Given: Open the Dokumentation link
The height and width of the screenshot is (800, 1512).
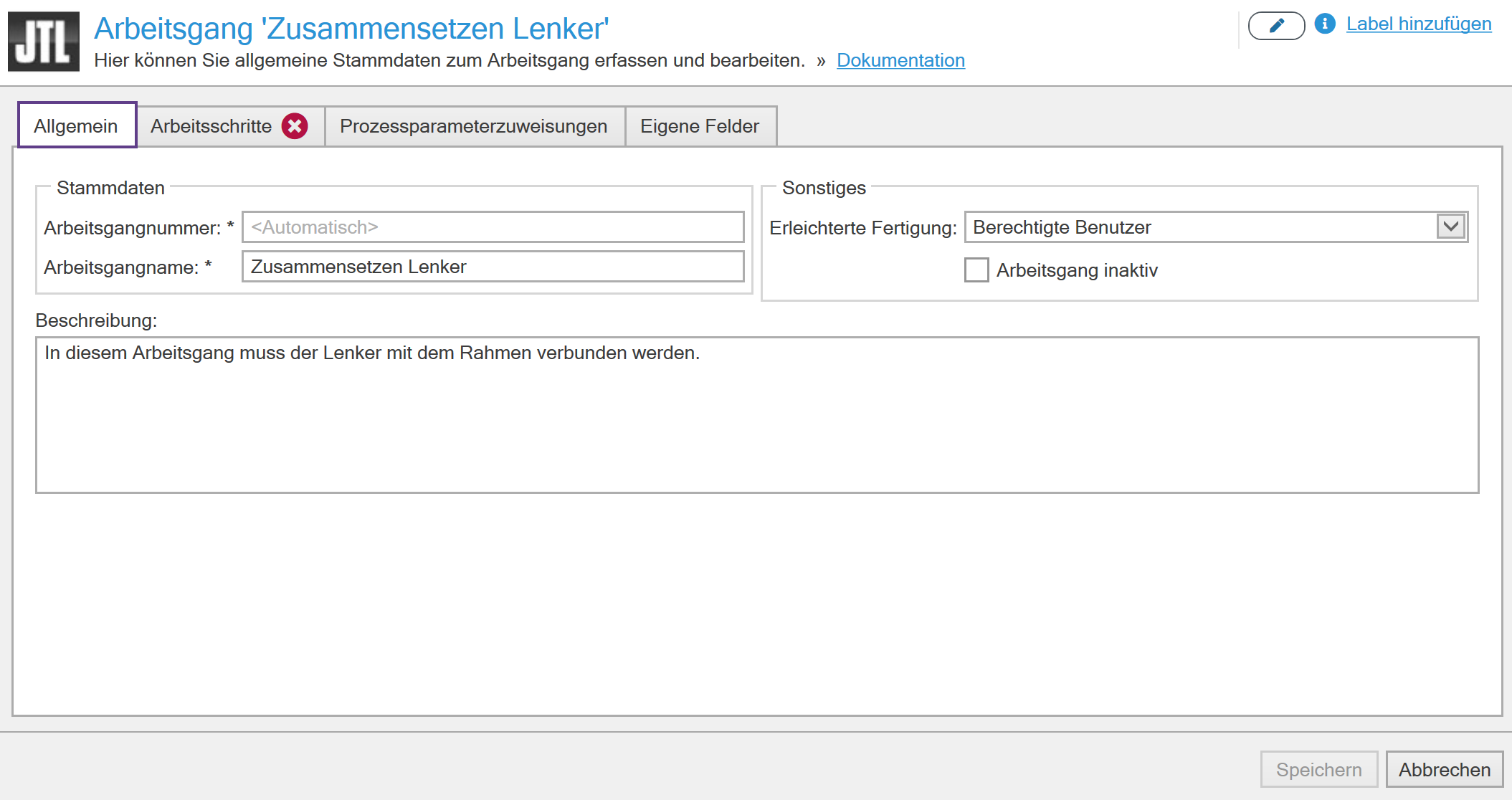Looking at the screenshot, I should point(900,60).
